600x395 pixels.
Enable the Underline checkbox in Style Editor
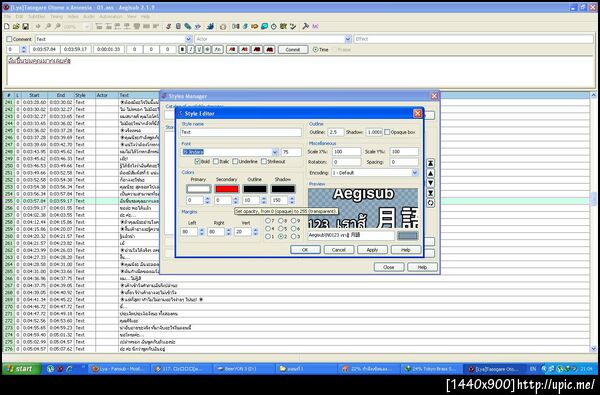click(x=235, y=162)
